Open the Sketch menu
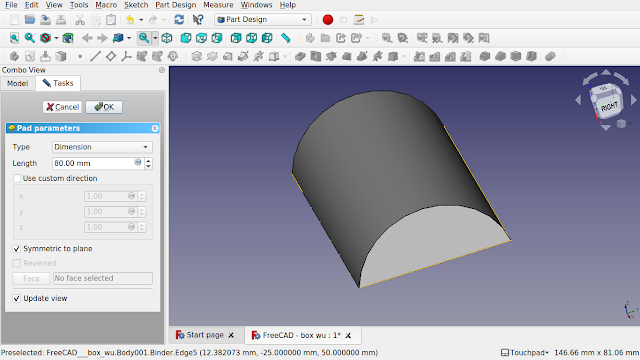The image size is (640, 360). [136, 5]
